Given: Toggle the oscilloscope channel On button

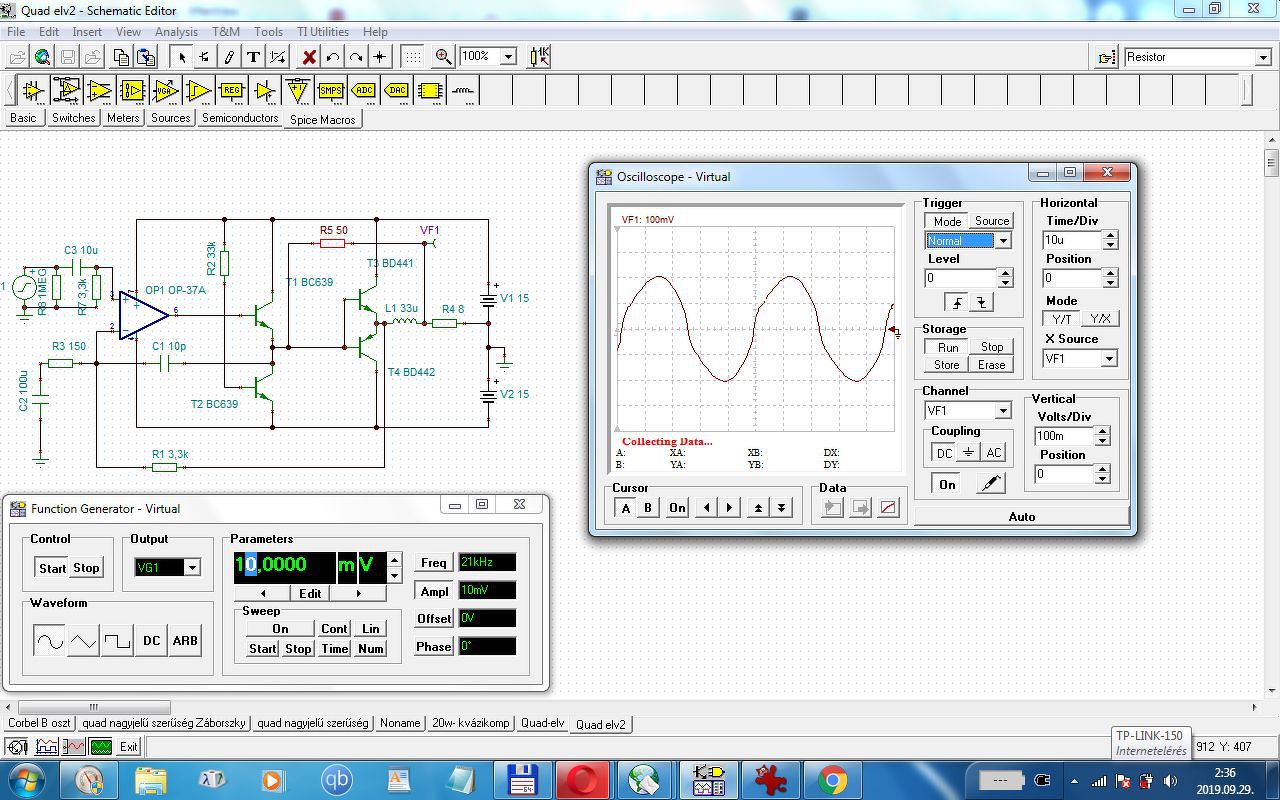Looking at the screenshot, I should [946, 484].
